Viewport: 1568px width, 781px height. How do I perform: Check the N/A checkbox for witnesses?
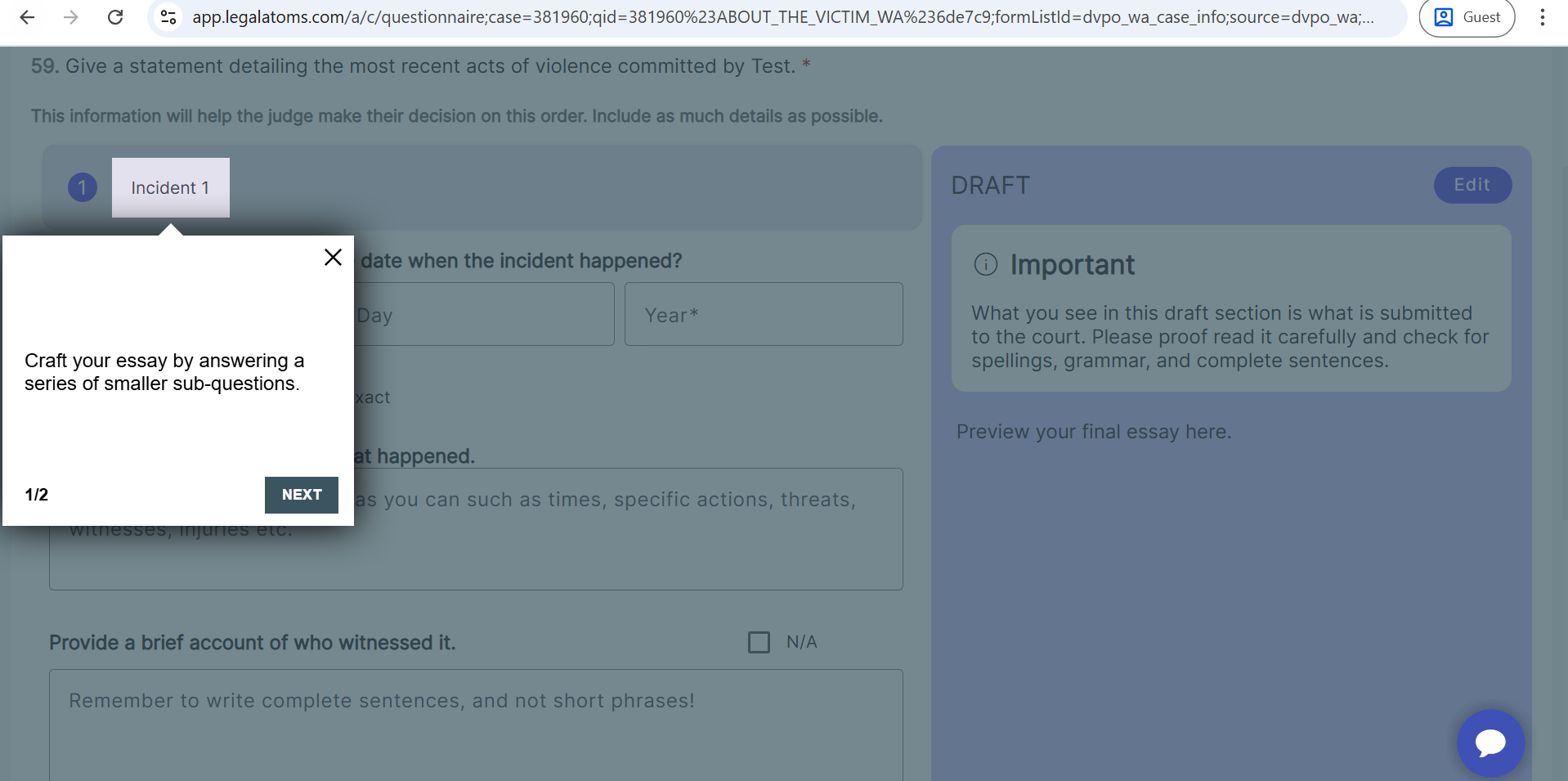tap(759, 643)
